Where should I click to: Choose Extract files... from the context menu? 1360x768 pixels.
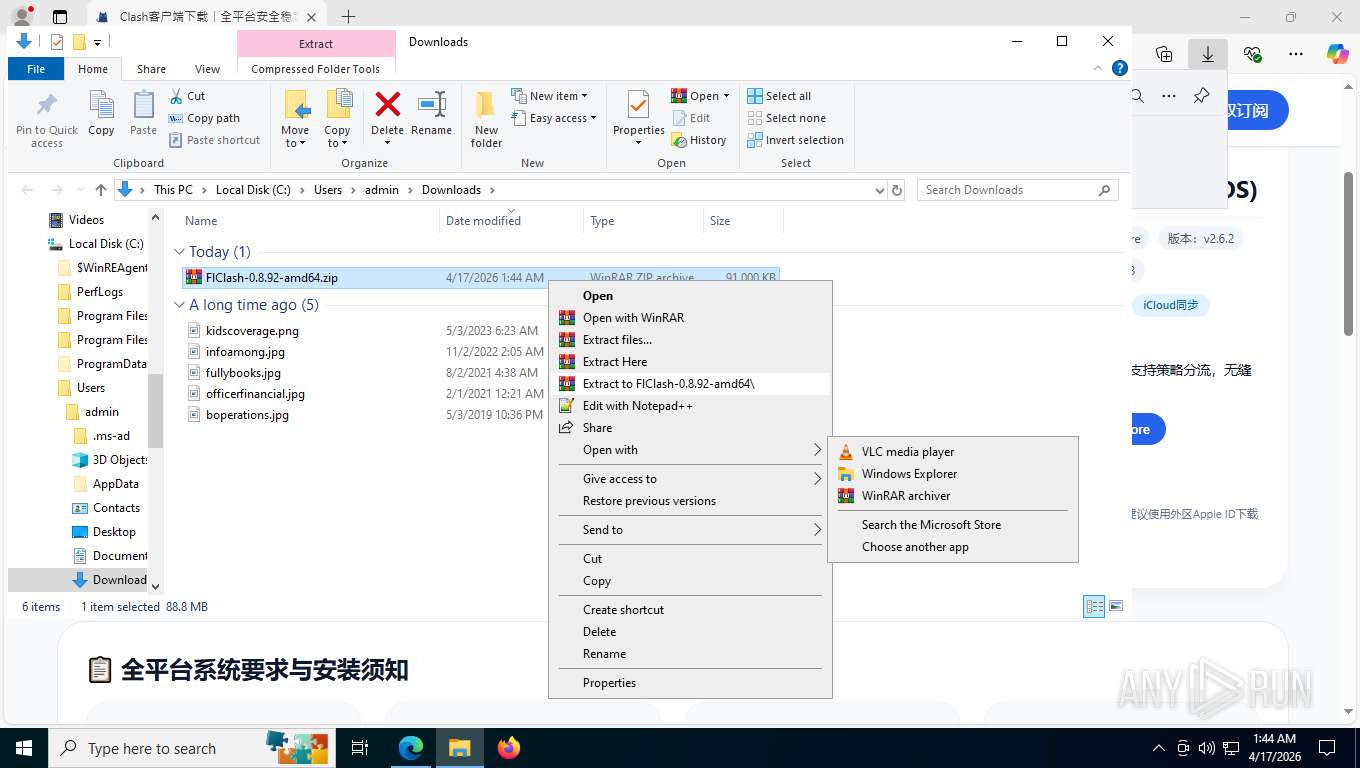691,340
